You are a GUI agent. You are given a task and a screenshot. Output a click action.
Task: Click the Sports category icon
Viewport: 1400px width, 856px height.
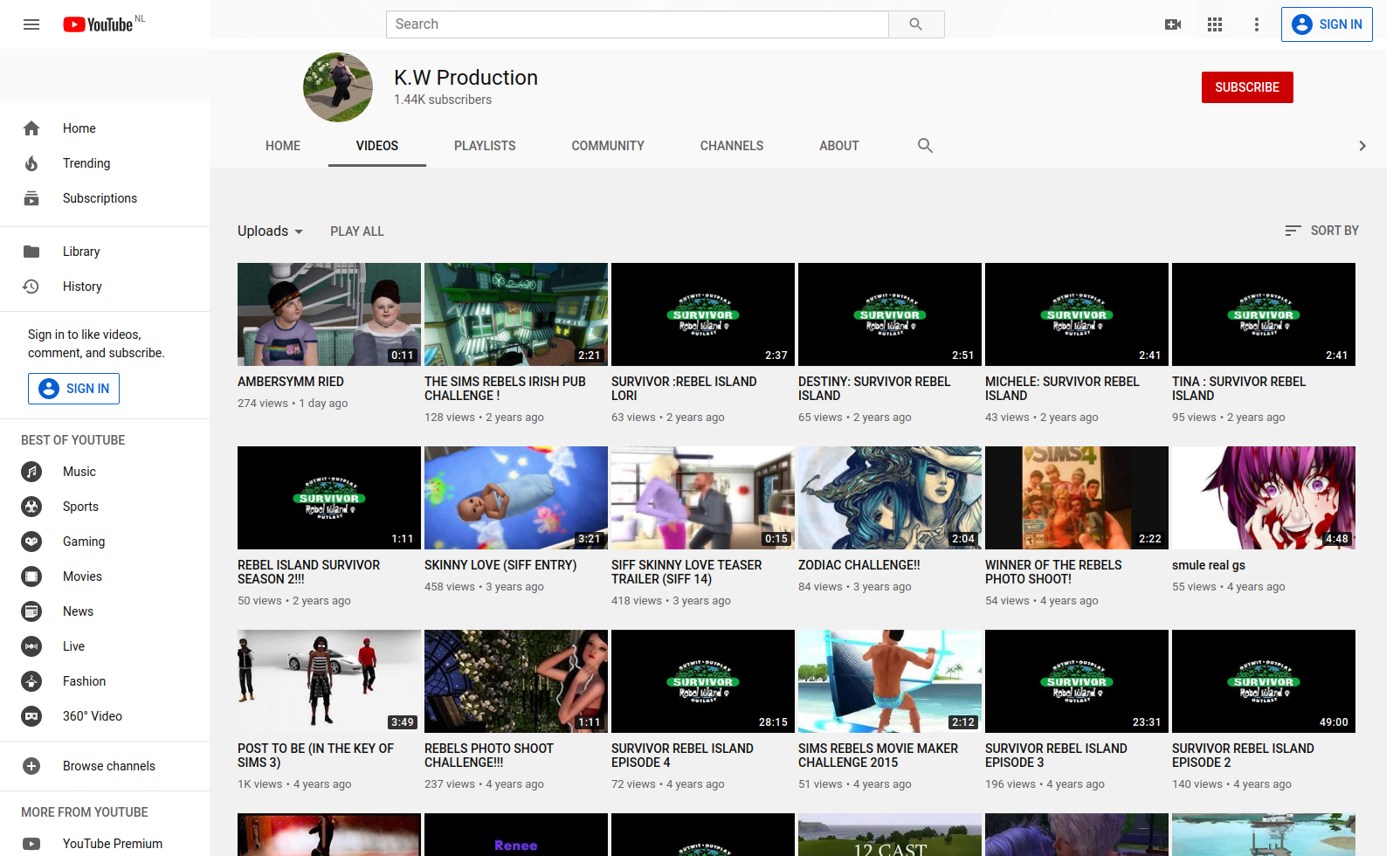[x=31, y=507]
